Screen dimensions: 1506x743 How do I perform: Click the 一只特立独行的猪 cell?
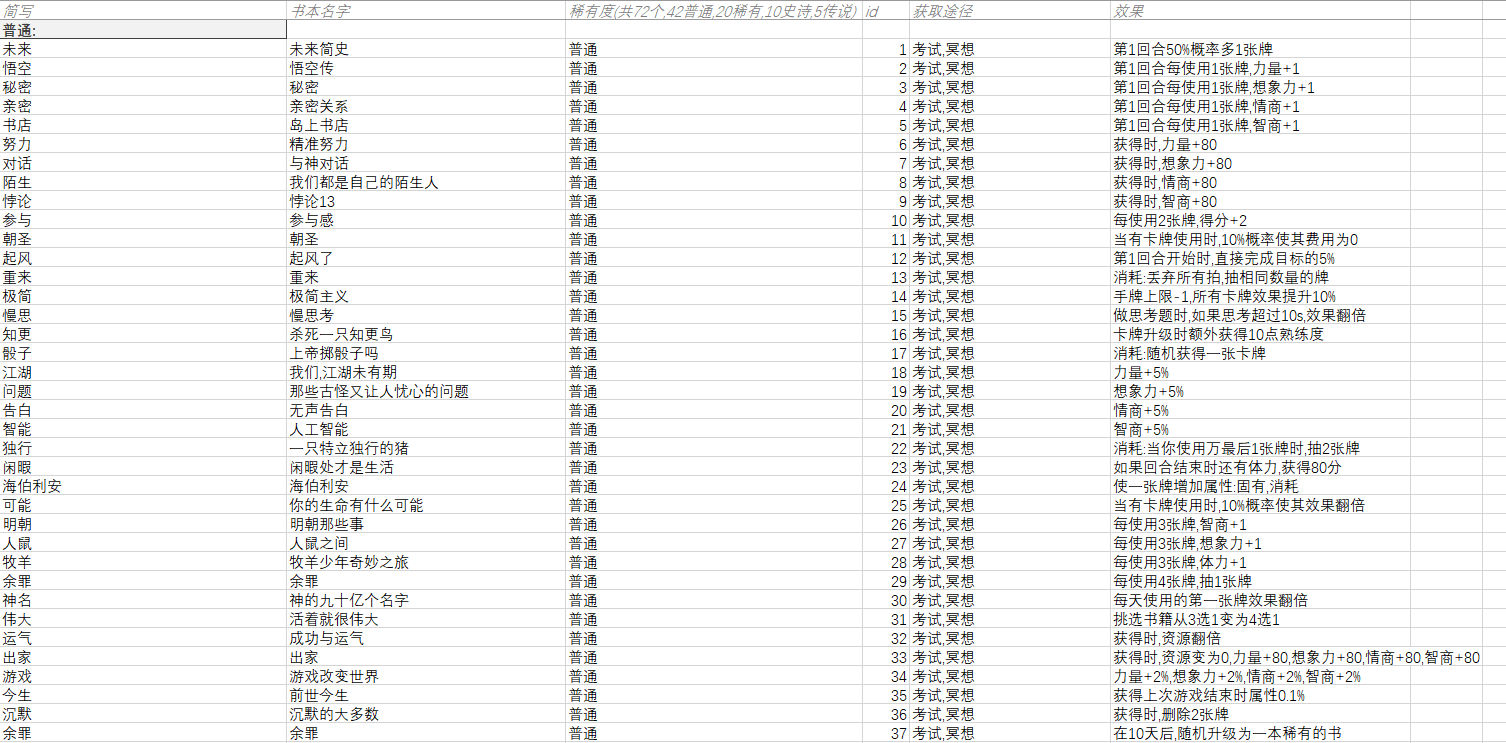pyautogui.click(x=426, y=448)
